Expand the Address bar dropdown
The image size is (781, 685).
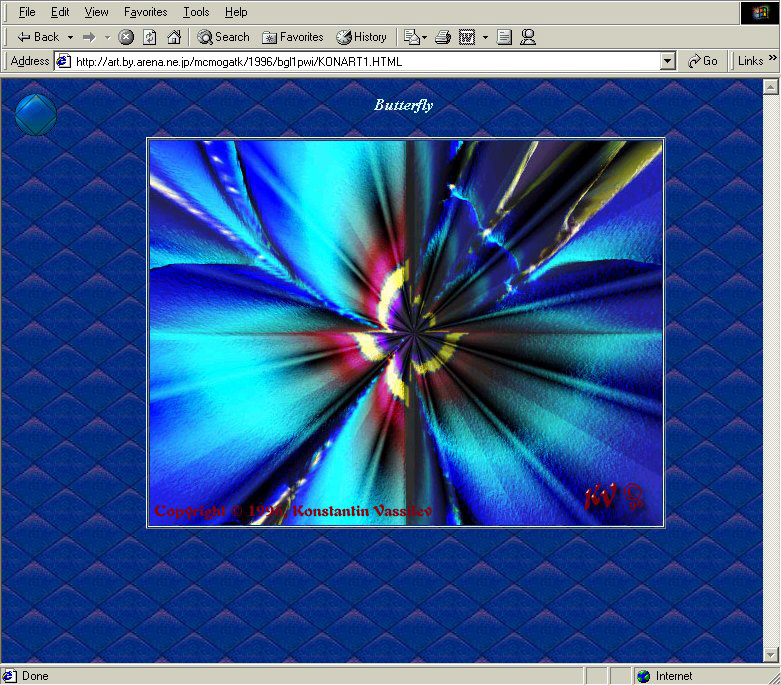(667, 61)
